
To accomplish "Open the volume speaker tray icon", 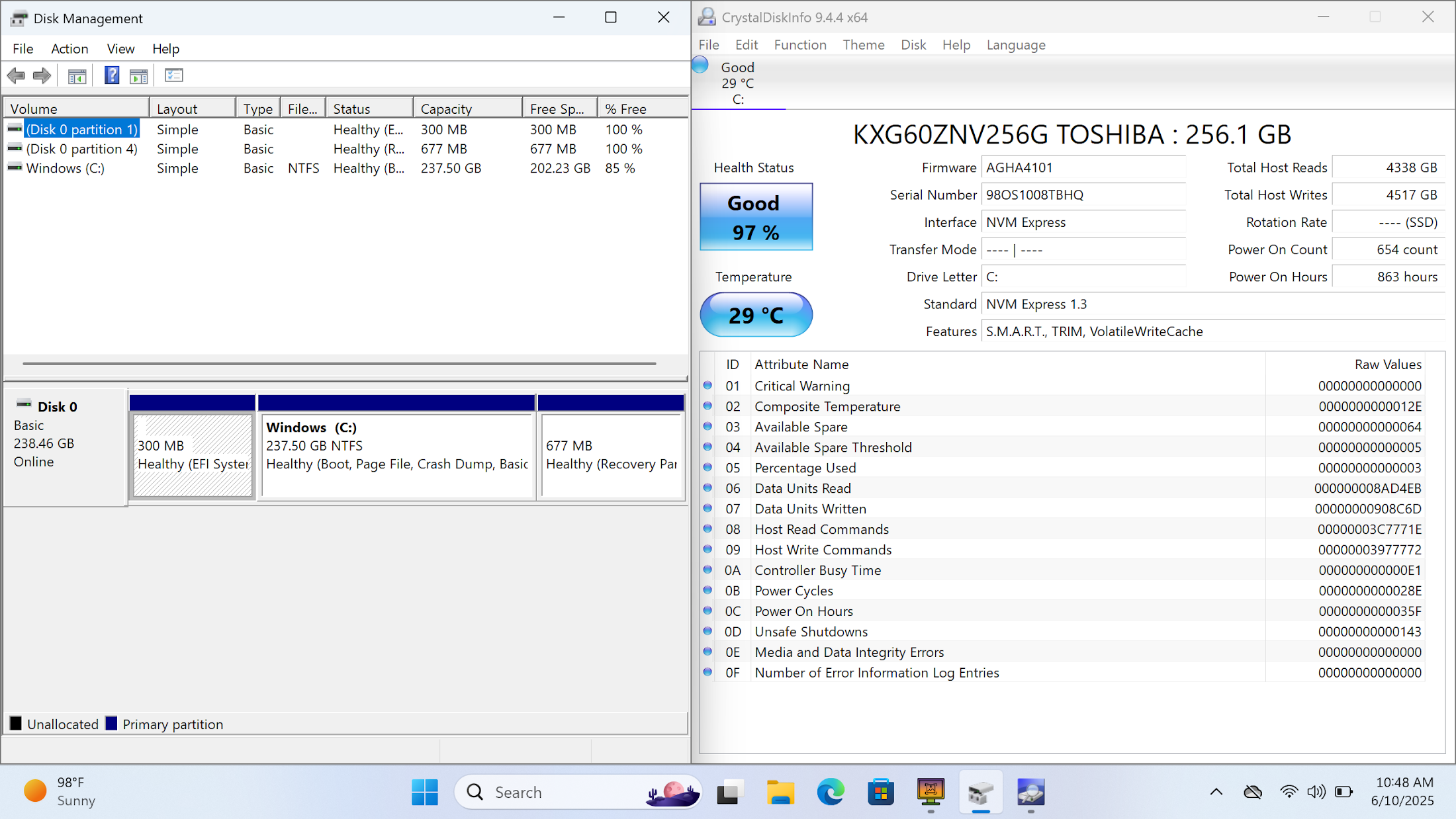I will tap(1316, 792).
